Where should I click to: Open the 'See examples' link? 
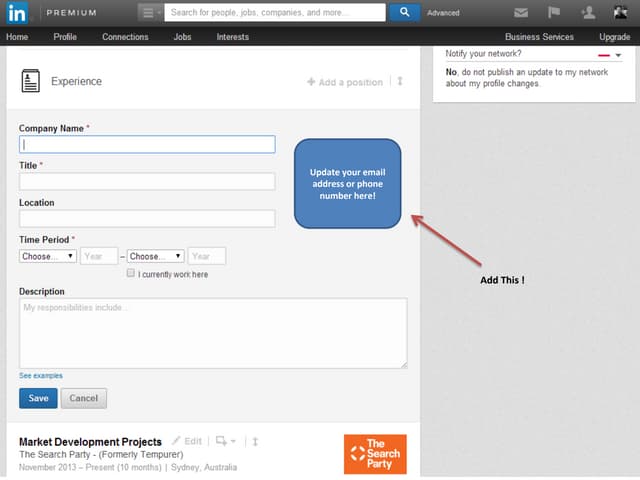(x=41, y=376)
